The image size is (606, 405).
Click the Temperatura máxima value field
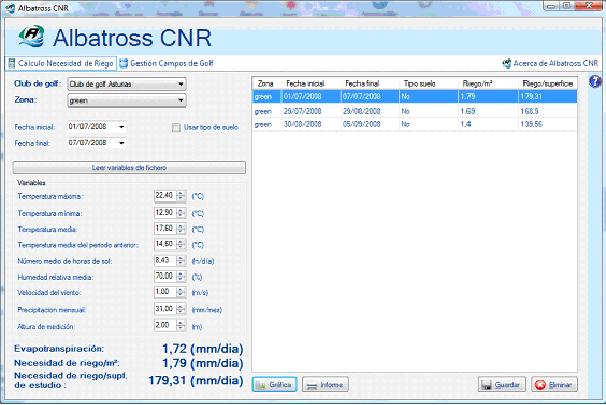coord(165,196)
